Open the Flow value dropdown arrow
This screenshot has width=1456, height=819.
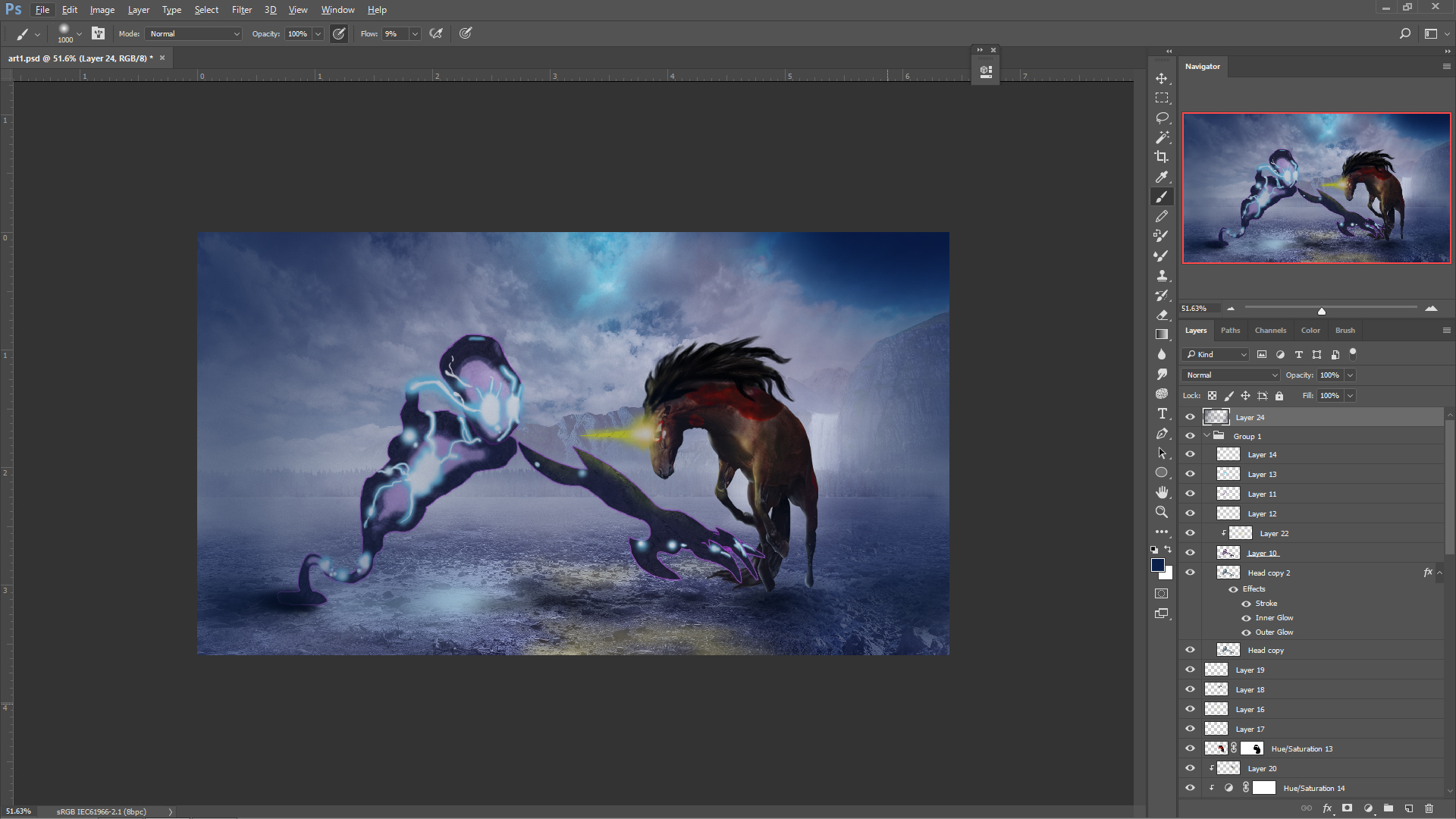415,33
